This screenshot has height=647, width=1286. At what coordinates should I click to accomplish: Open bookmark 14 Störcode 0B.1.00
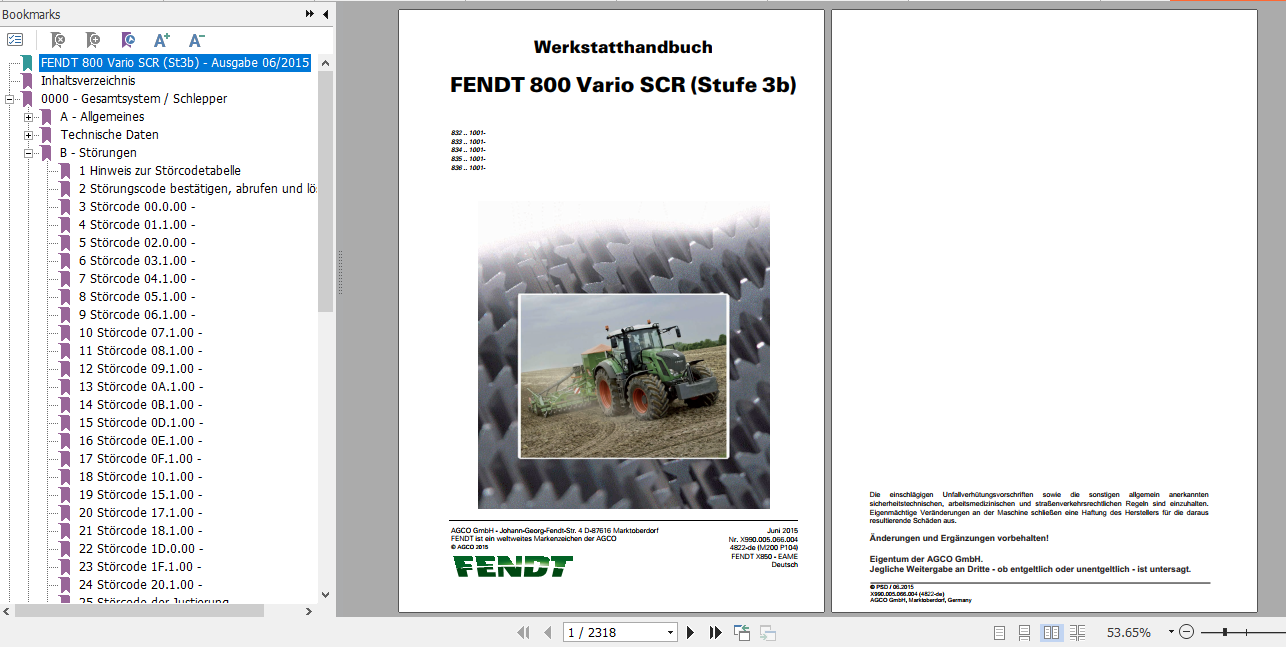tap(141, 405)
